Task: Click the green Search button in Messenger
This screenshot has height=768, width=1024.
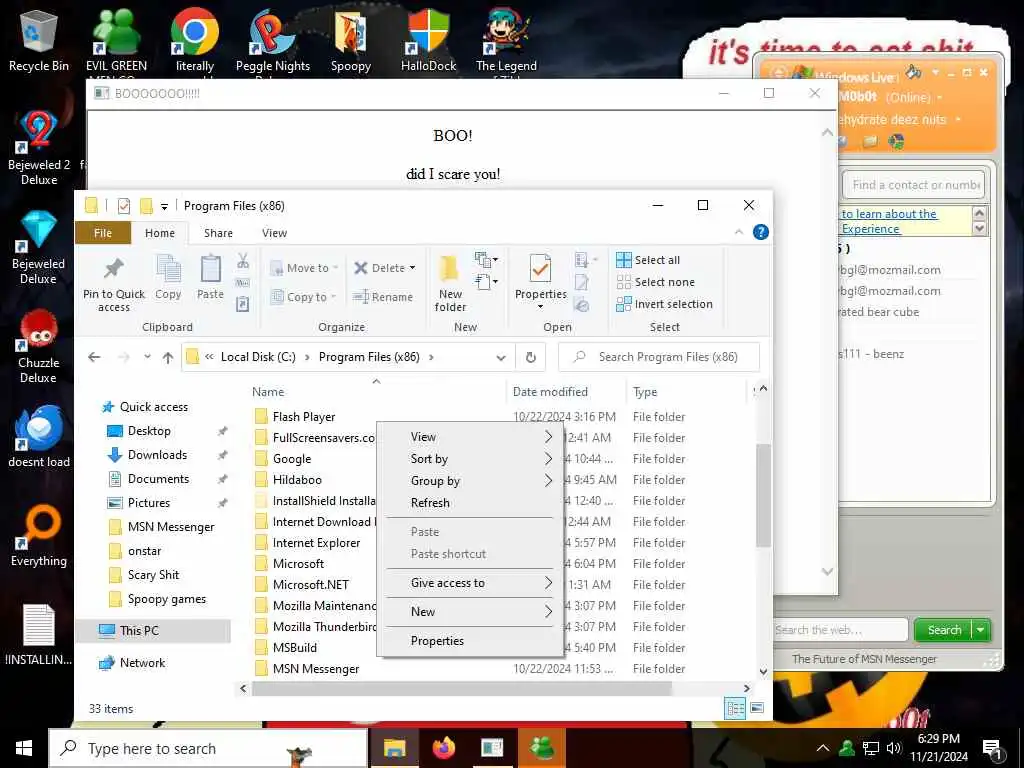Action: pyautogui.click(x=944, y=630)
